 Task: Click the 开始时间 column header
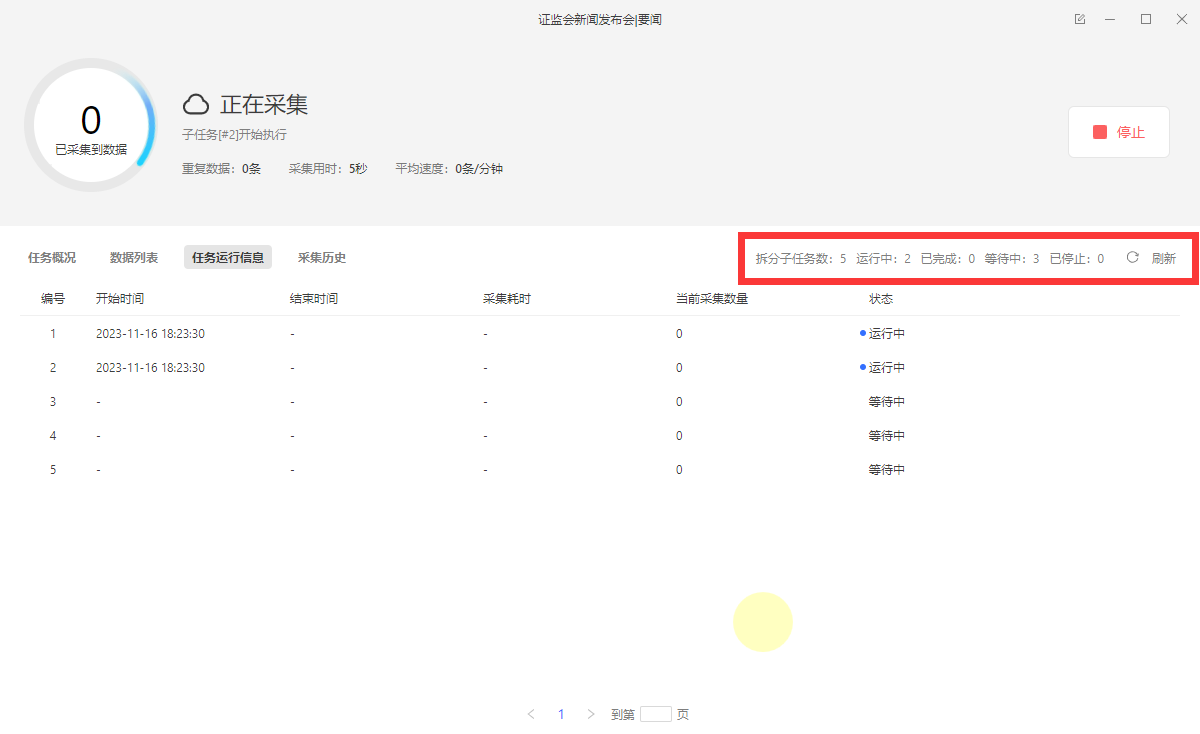pyautogui.click(x=120, y=298)
